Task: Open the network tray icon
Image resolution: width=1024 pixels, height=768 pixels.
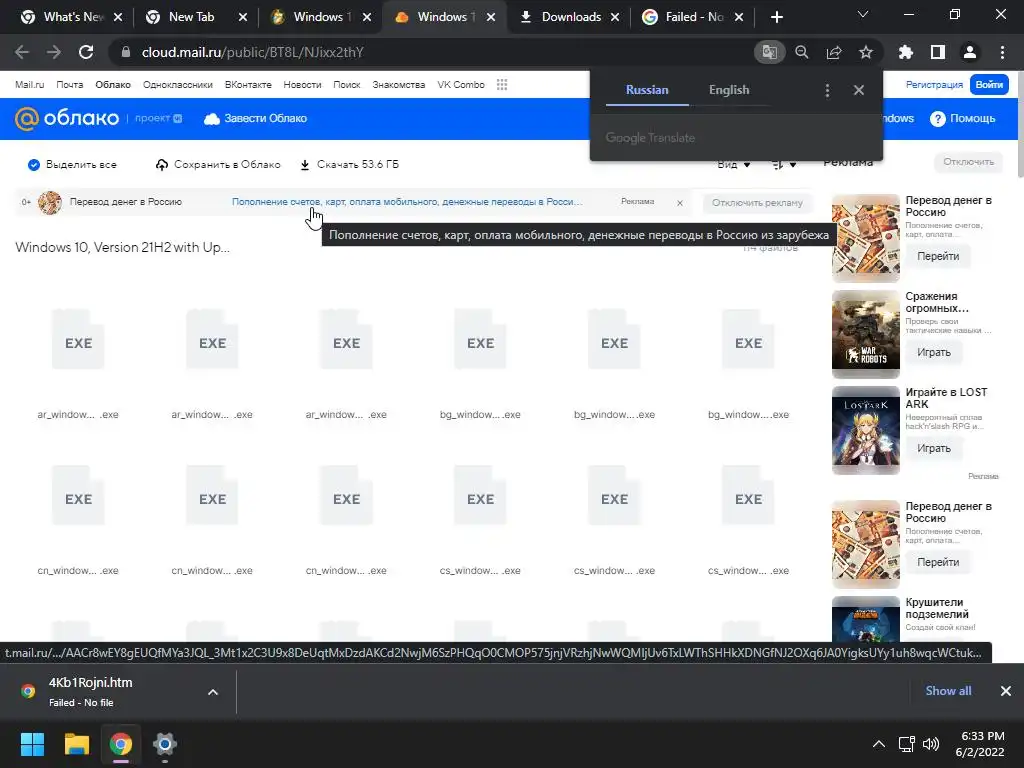Action: coord(906,744)
